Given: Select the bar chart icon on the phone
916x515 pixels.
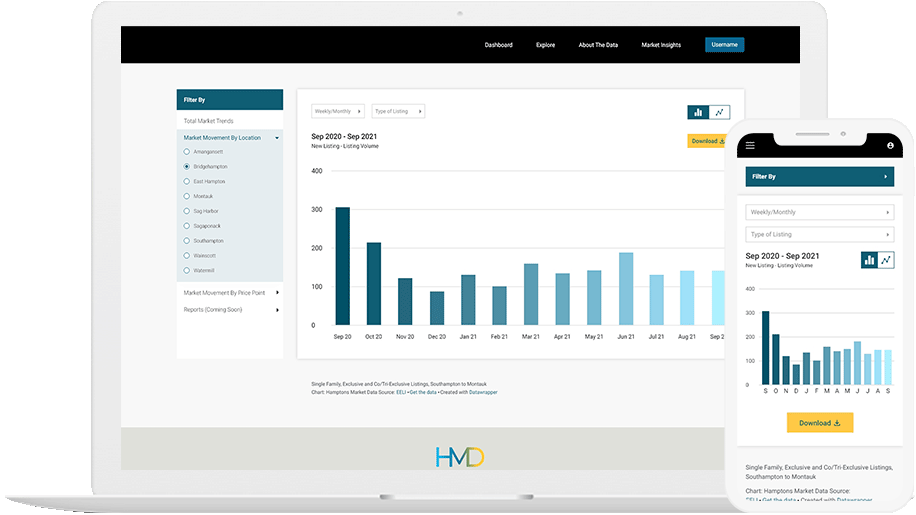Looking at the screenshot, I should coord(870,260).
